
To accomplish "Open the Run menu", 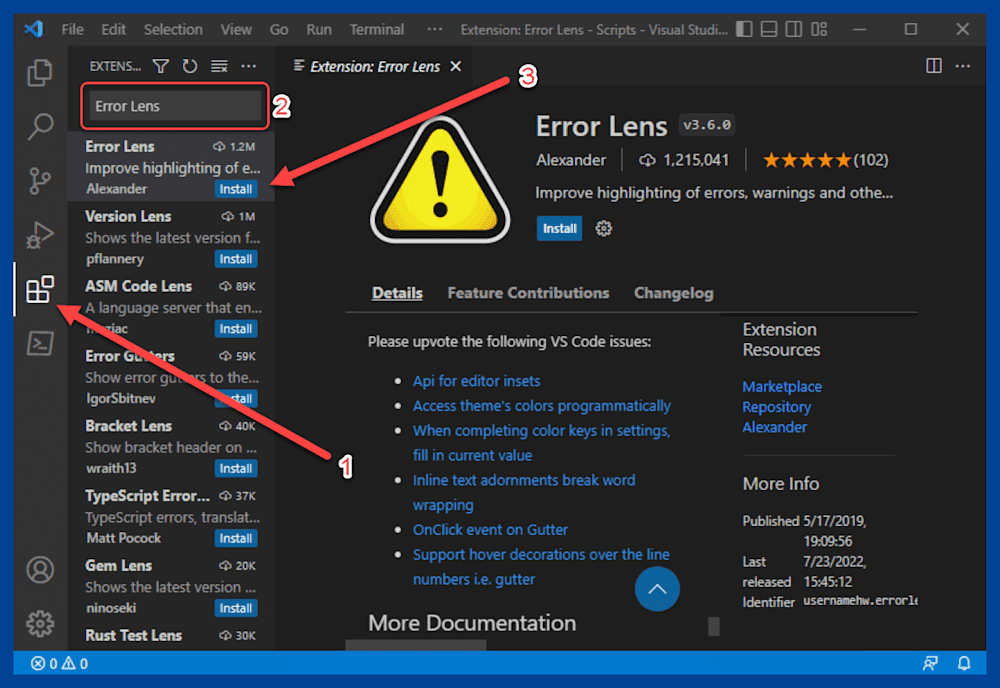I will tap(319, 29).
